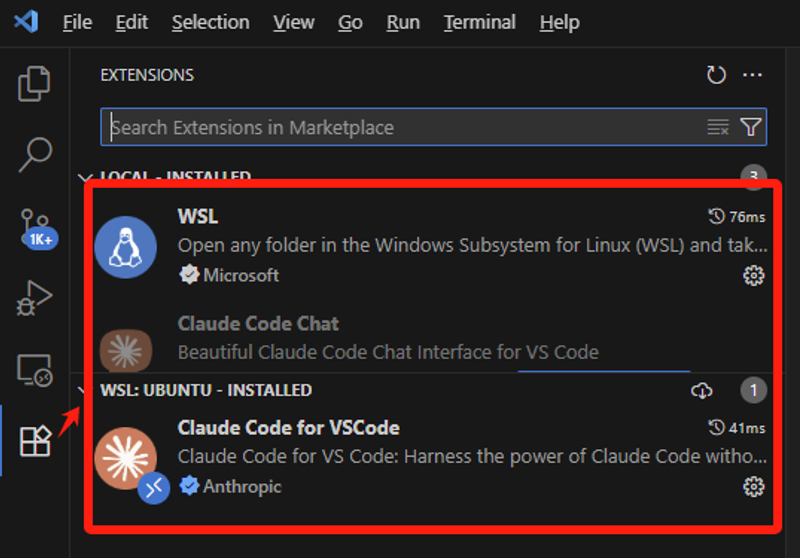The width and height of the screenshot is (800, 558).
Task: Open the Terminal menu
Action: [x=479, y=22]
